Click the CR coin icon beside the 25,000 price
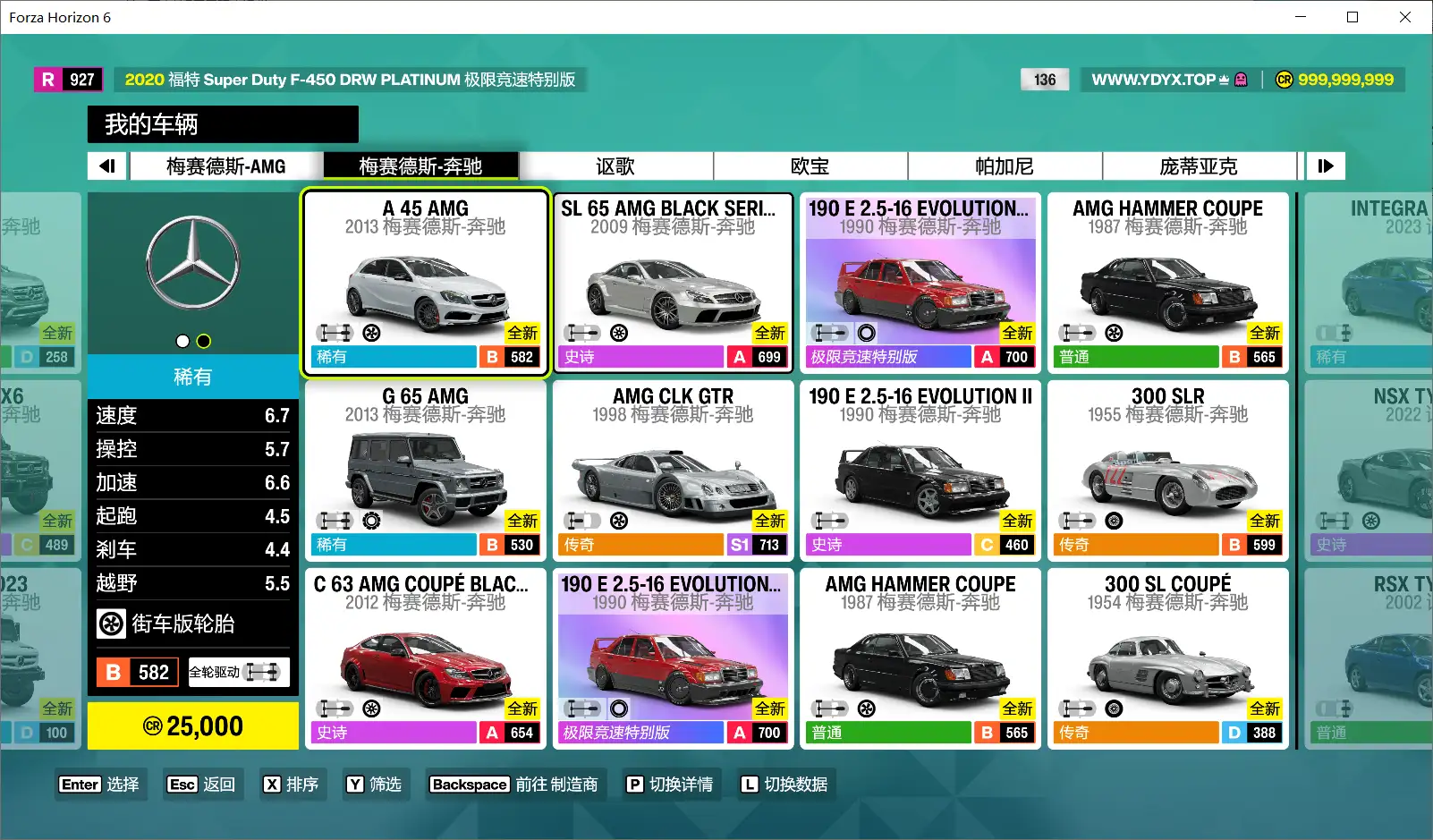1433x840 pixels. 153,725
